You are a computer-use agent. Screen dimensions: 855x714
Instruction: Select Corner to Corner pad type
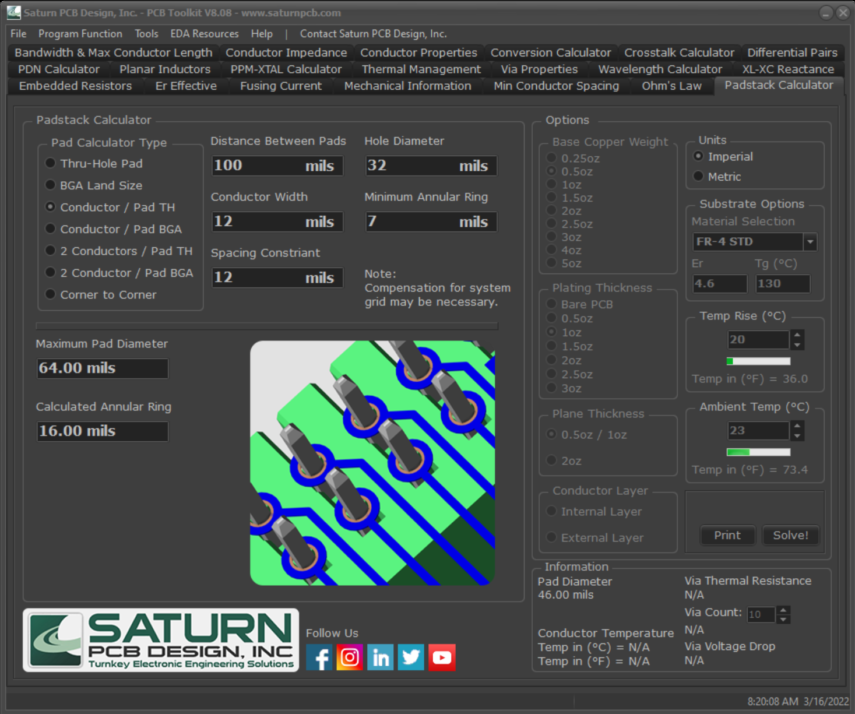[51, 295]
